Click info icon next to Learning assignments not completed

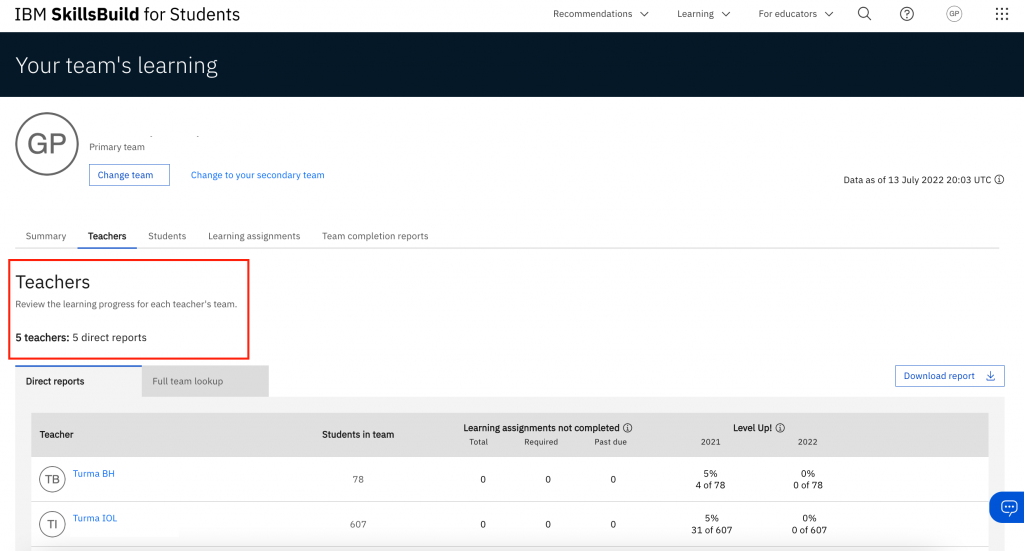coord(628,428)
